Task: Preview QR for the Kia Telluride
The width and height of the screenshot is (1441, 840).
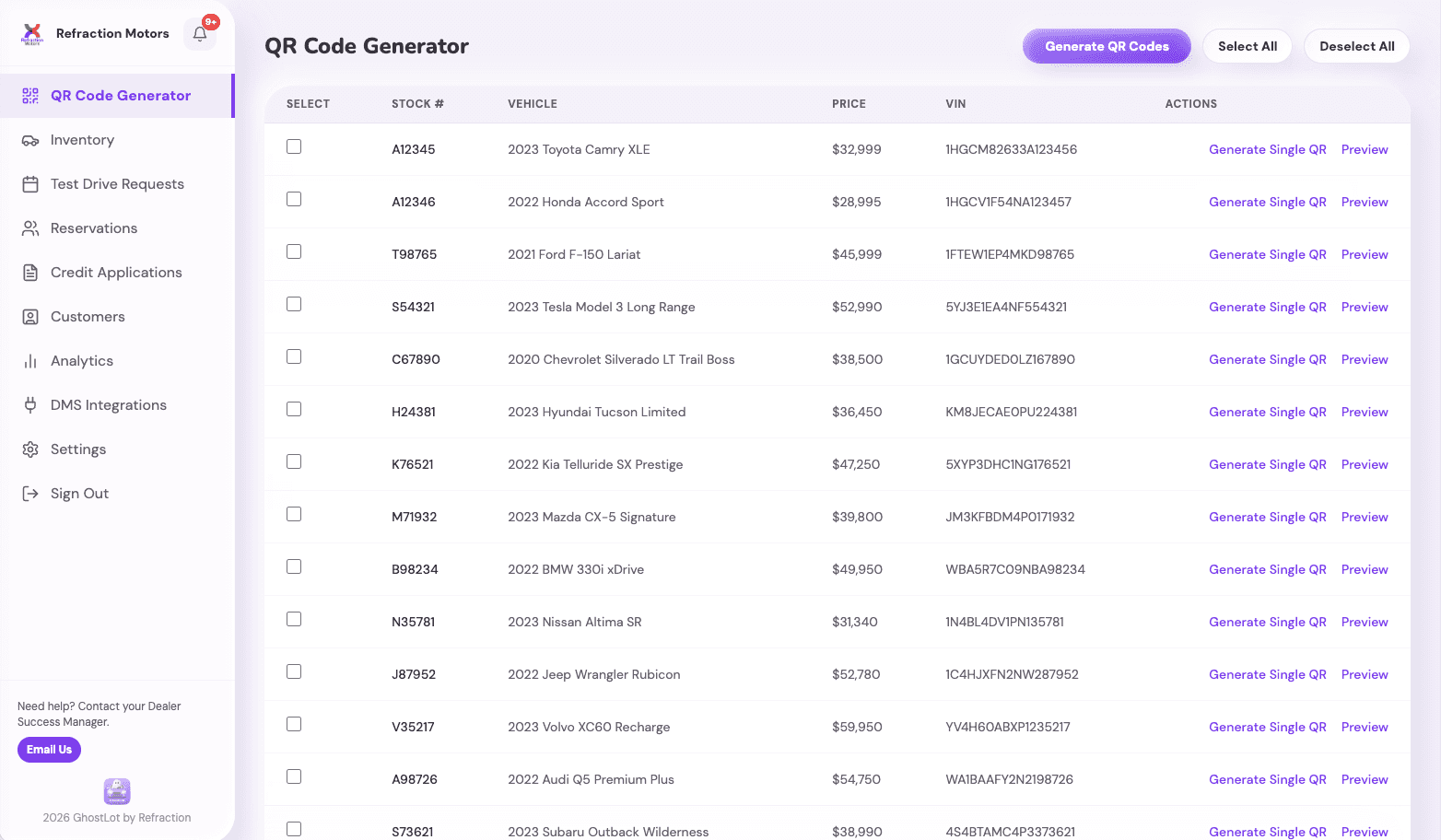Action: pos(1364,464)
